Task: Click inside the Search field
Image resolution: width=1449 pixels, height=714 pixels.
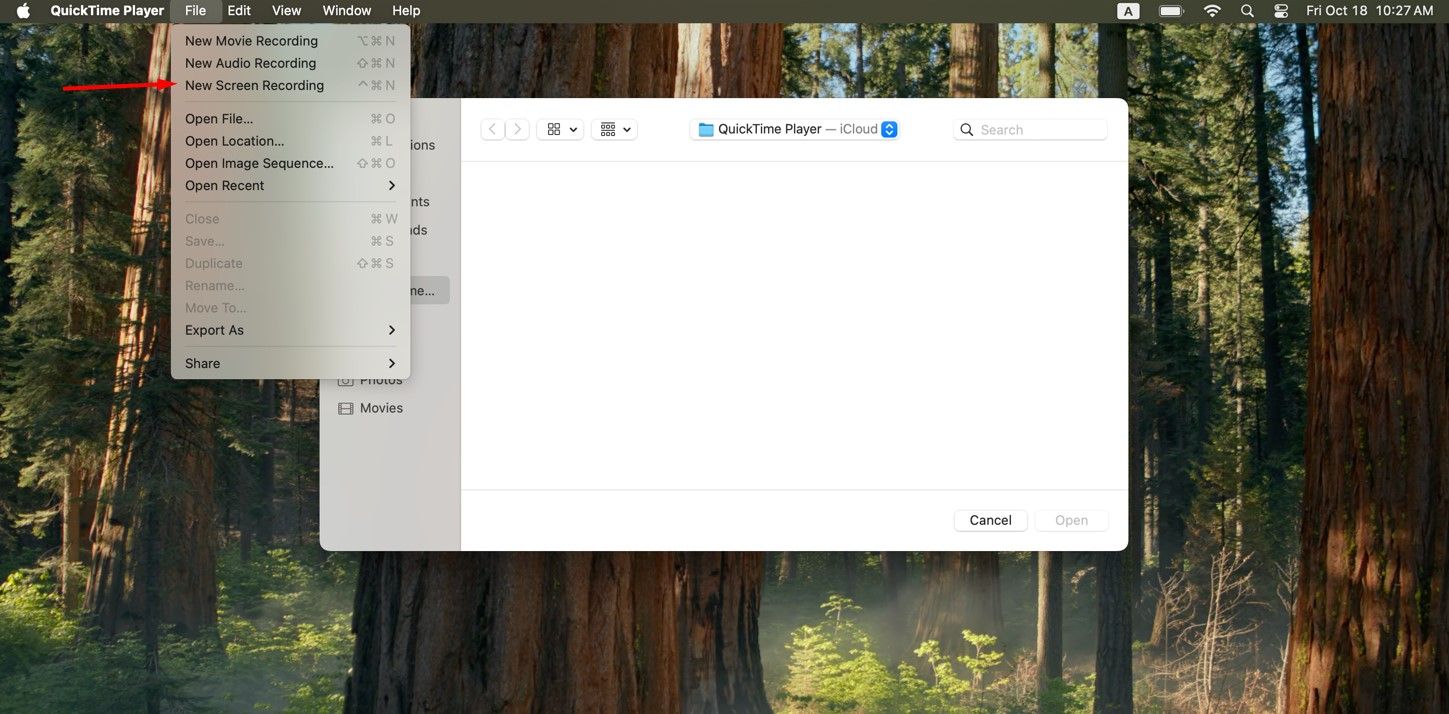Action: (1030, 129)
